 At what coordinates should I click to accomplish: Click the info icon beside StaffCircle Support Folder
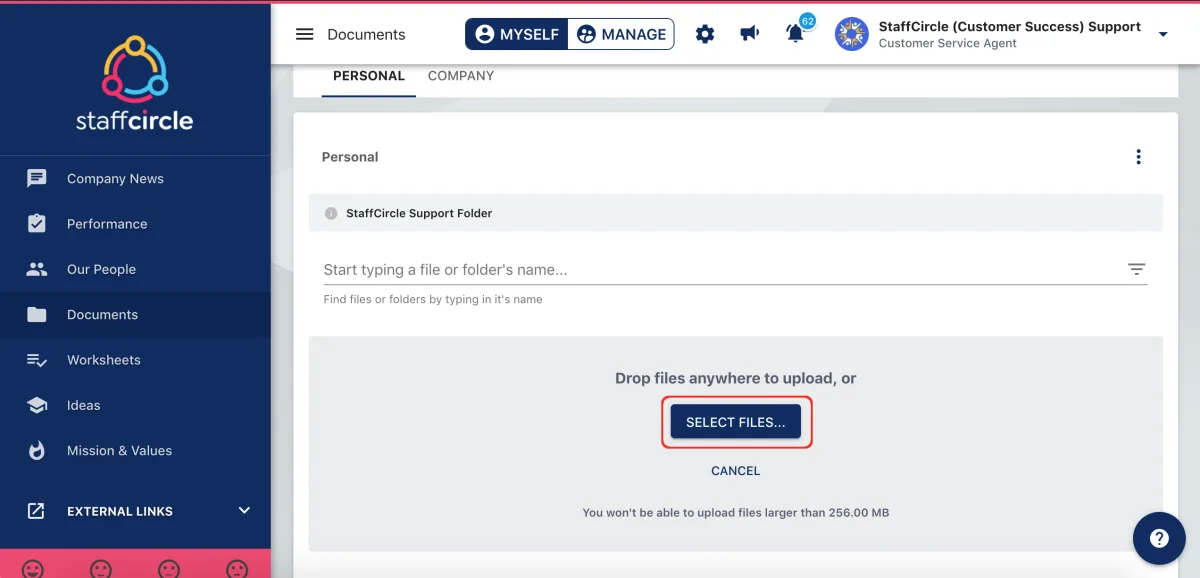pyautogui.click(x=331, y=213)
